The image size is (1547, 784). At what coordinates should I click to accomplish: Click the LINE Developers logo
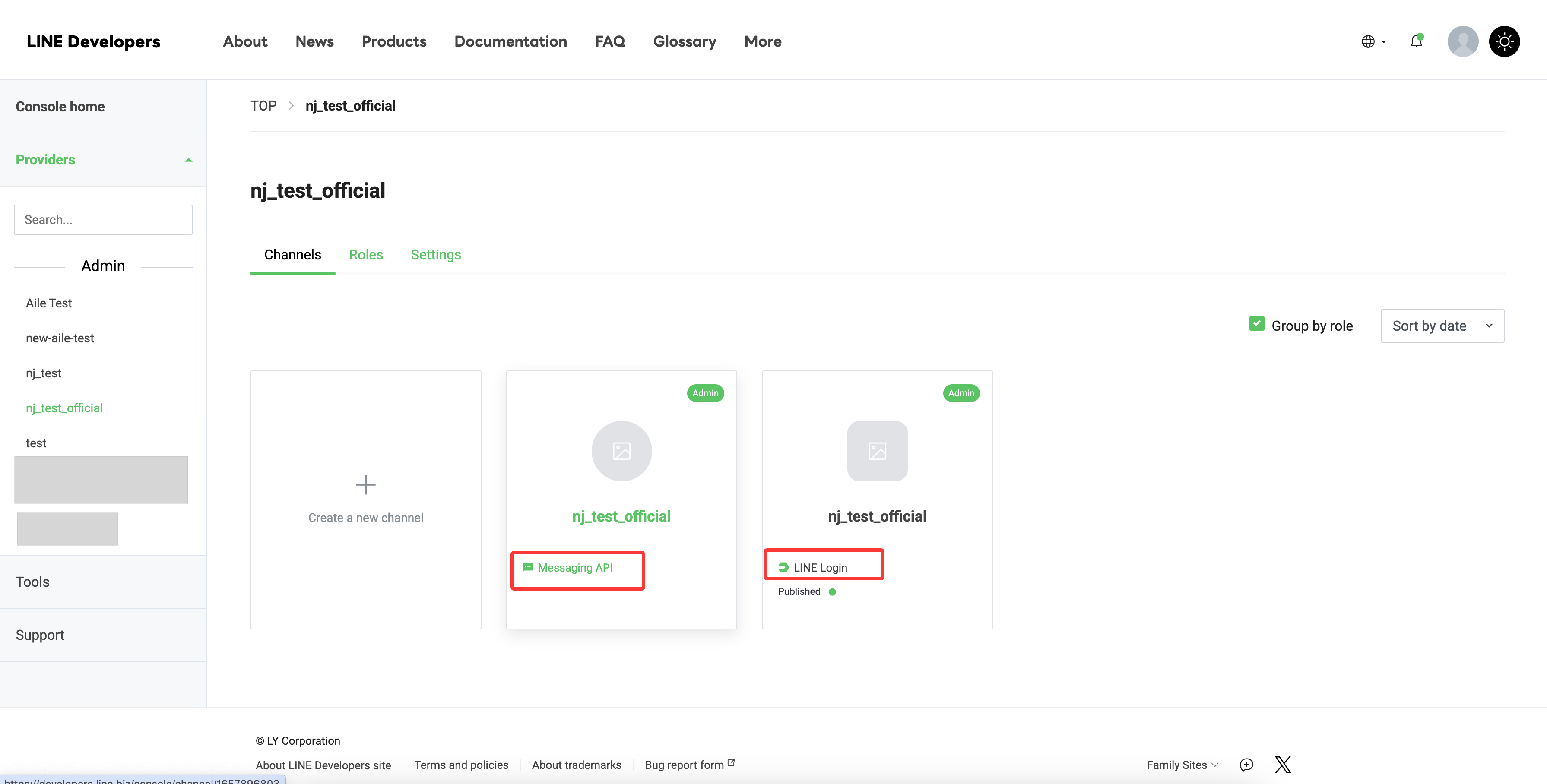pos(93,41)
